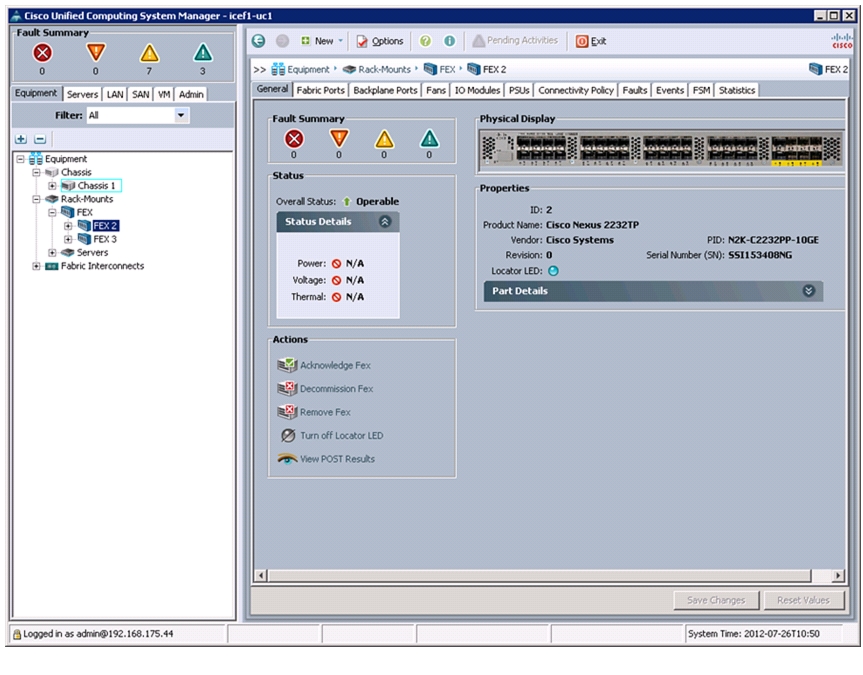Viewport: 863px width, 675px height.
Task: Click the Options toolbar button
Action: pyautogui.click(x=380, y=41)
